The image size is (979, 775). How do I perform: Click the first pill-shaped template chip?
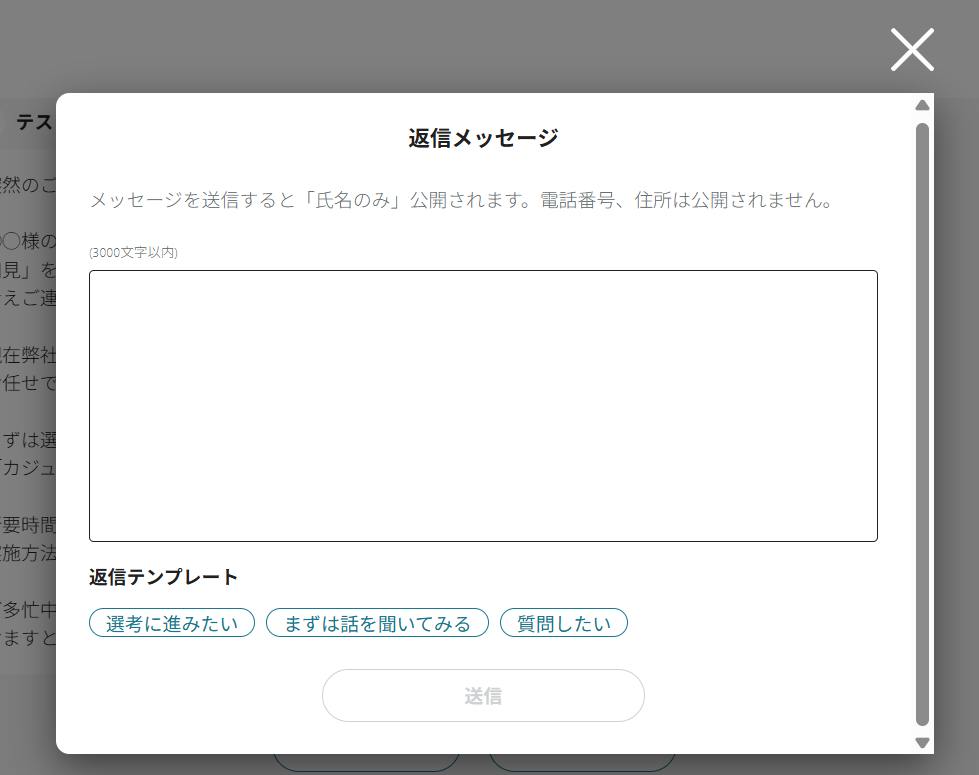coord(171,622)
